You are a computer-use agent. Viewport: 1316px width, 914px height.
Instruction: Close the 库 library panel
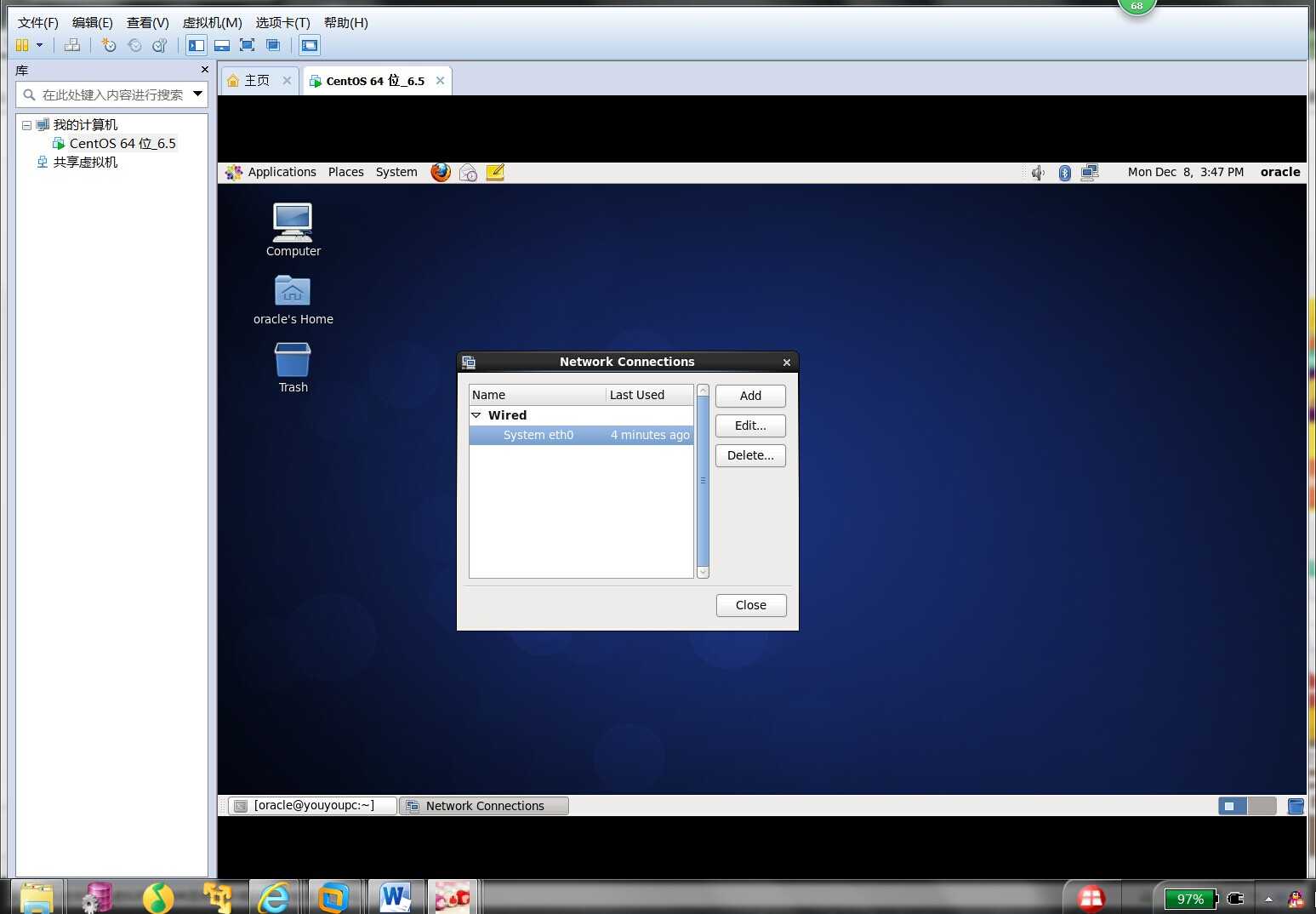204,70
